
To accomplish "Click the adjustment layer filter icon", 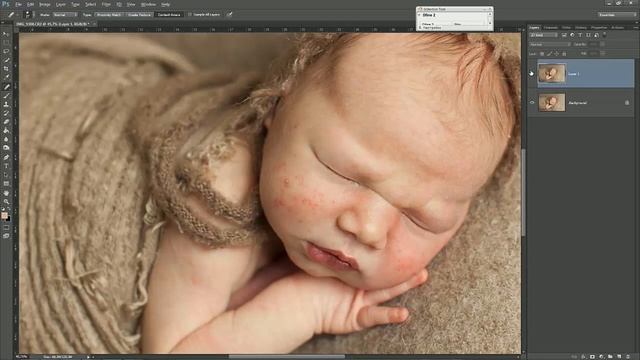I will 572,35.
